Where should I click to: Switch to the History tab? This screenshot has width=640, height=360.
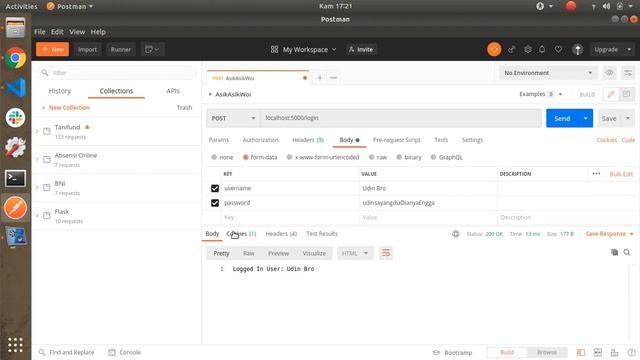[60, 91]
